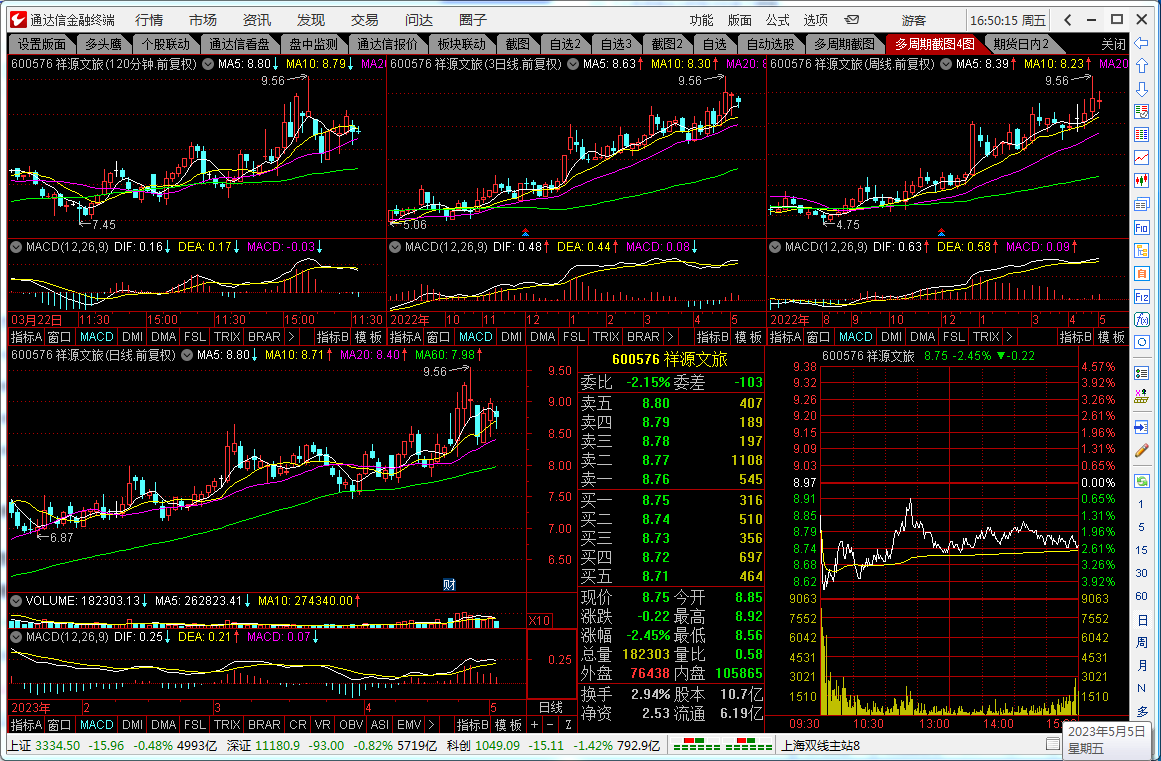Image resolution: width=1161 pixels, height=761 pixels.
Task: Expand dropdown beside 日线 chart title
Action: click(x=187, y=355)
